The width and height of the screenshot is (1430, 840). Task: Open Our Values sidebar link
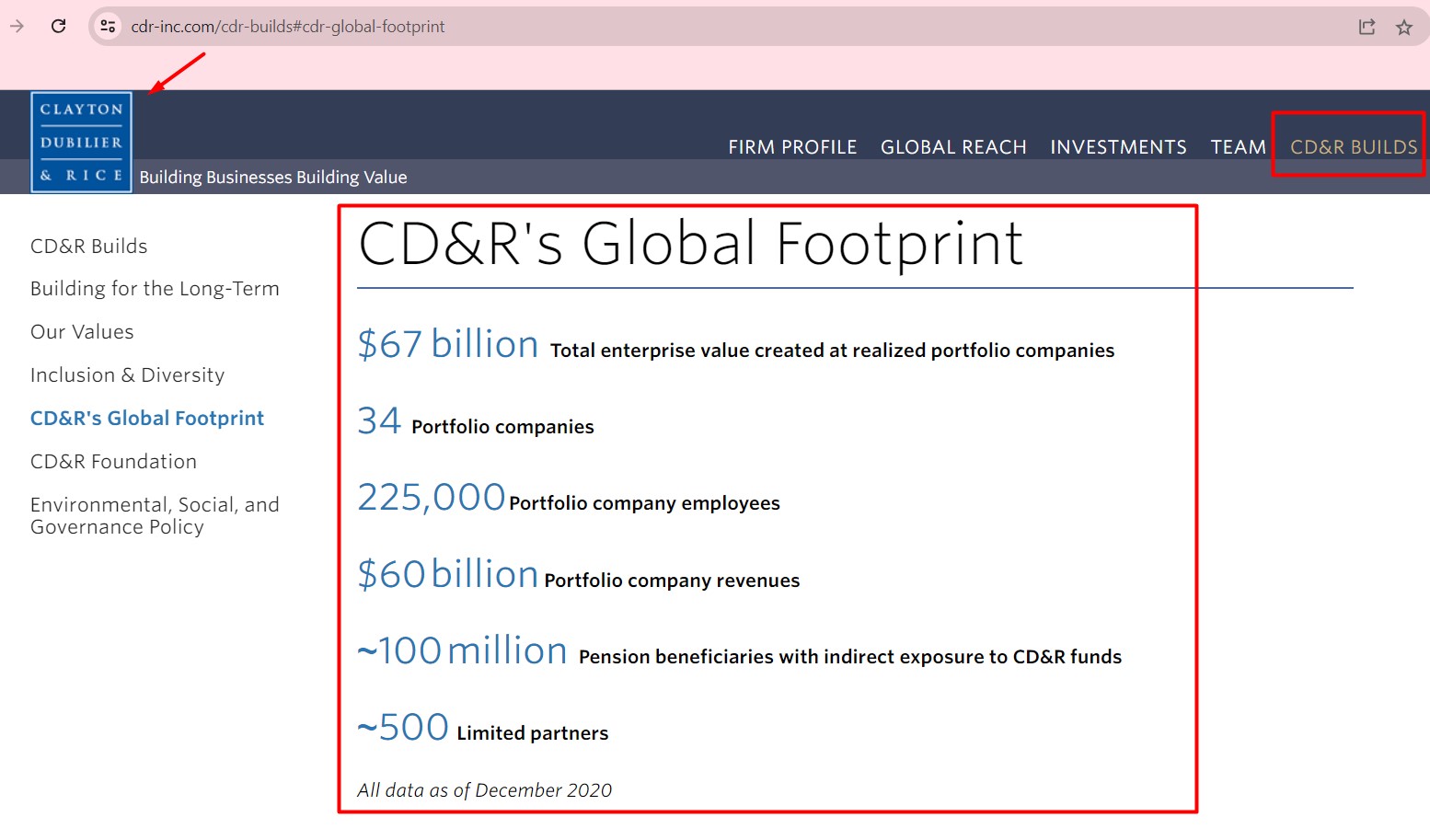pyautogui.click(x=82, y=332)
